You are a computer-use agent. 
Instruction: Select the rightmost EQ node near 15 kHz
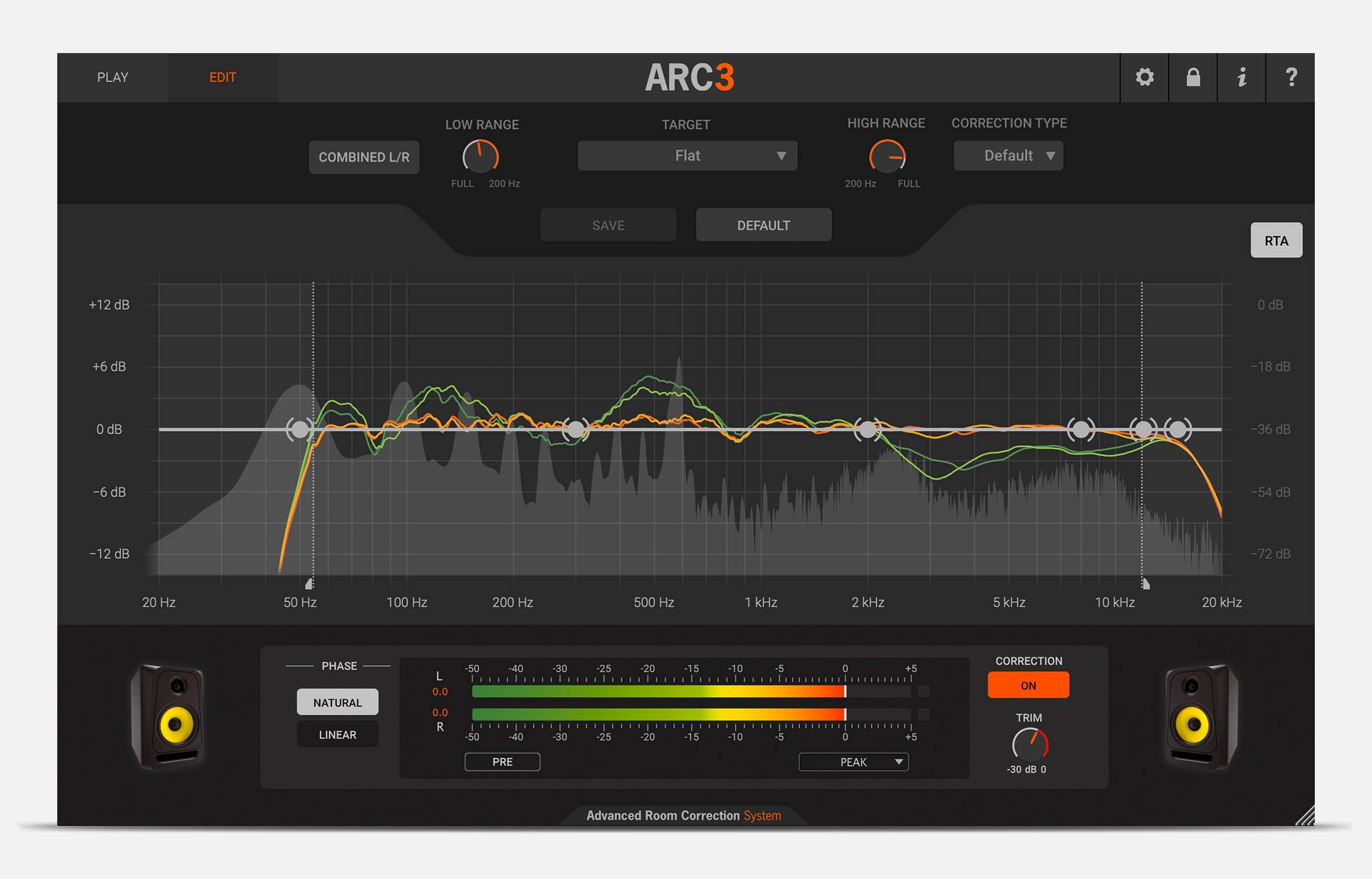[x=1178, y=429]
